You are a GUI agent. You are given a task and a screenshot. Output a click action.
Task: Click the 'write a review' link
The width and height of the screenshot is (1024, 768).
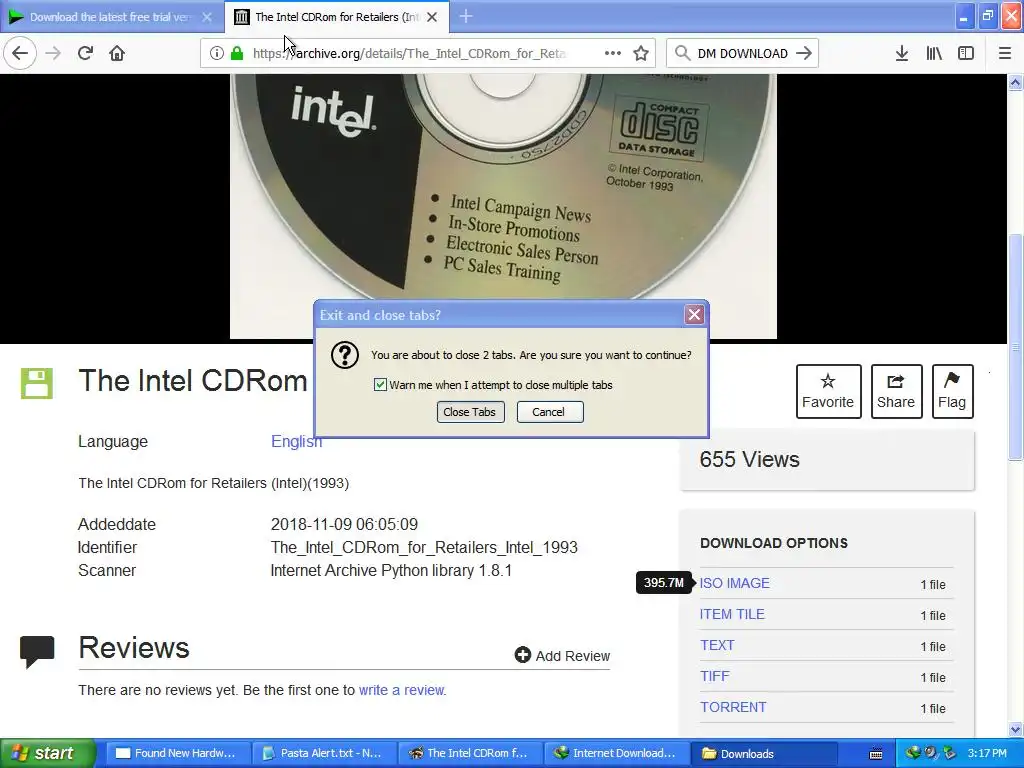(401, 690)
